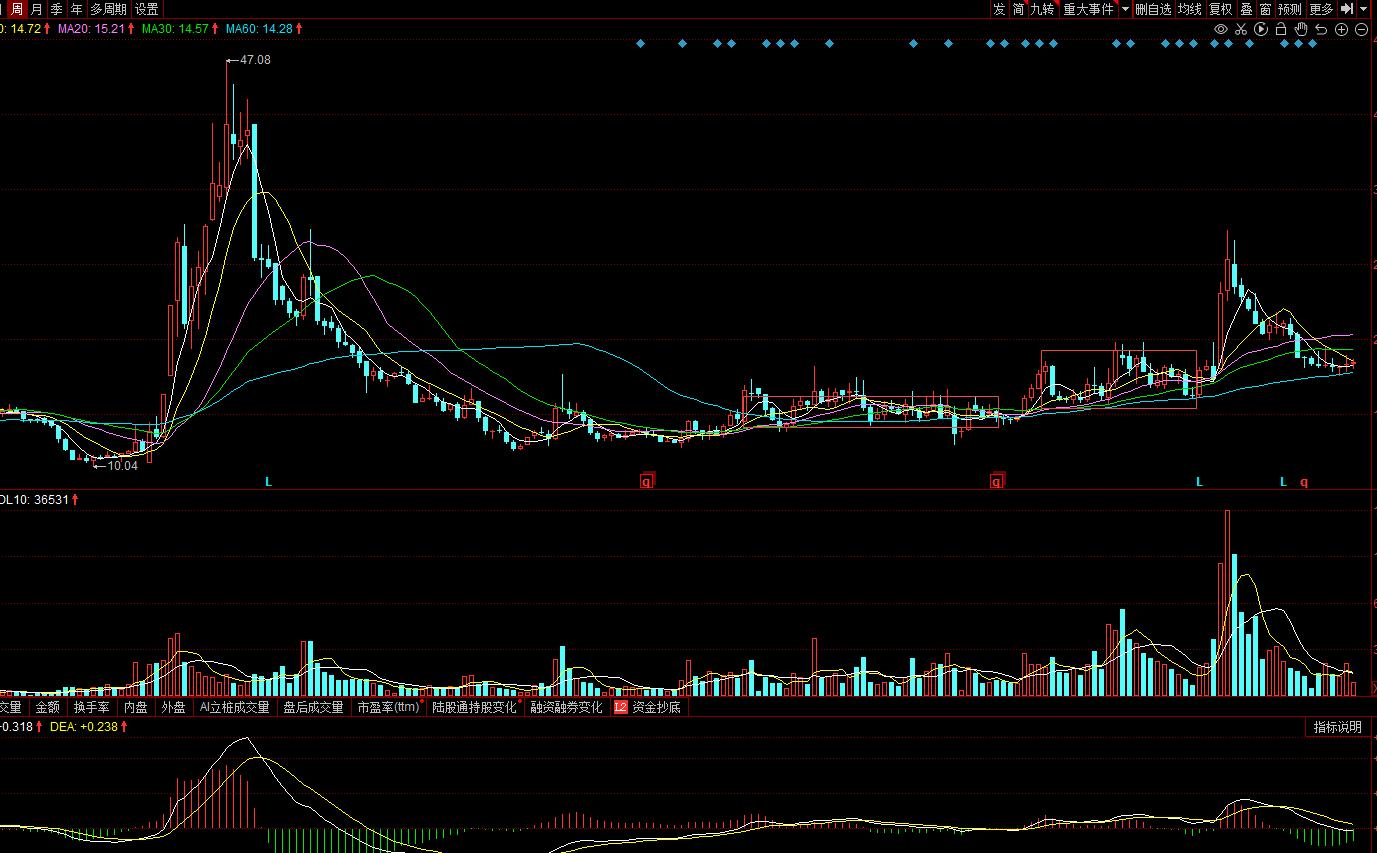Zoom in with the plus circle icon
The height and width of the screenshot is (853, 1377).
1341,30
